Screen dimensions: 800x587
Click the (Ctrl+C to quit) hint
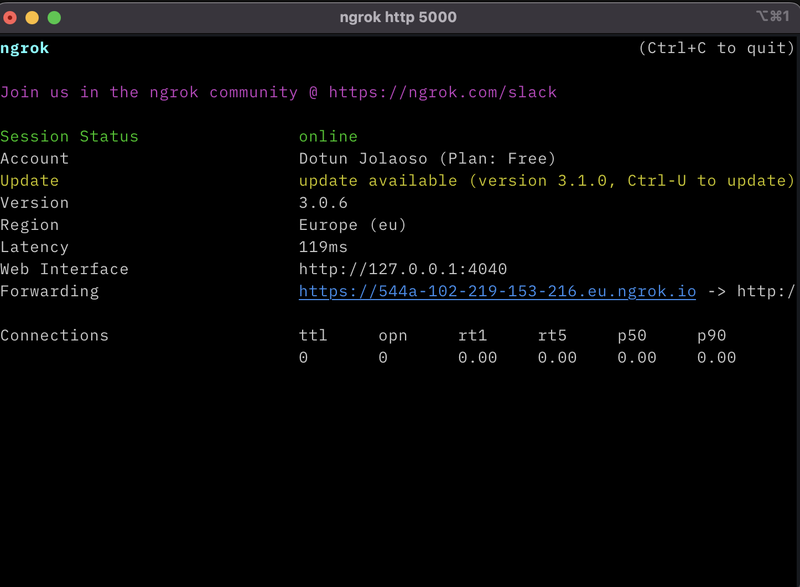click(716, 48)
